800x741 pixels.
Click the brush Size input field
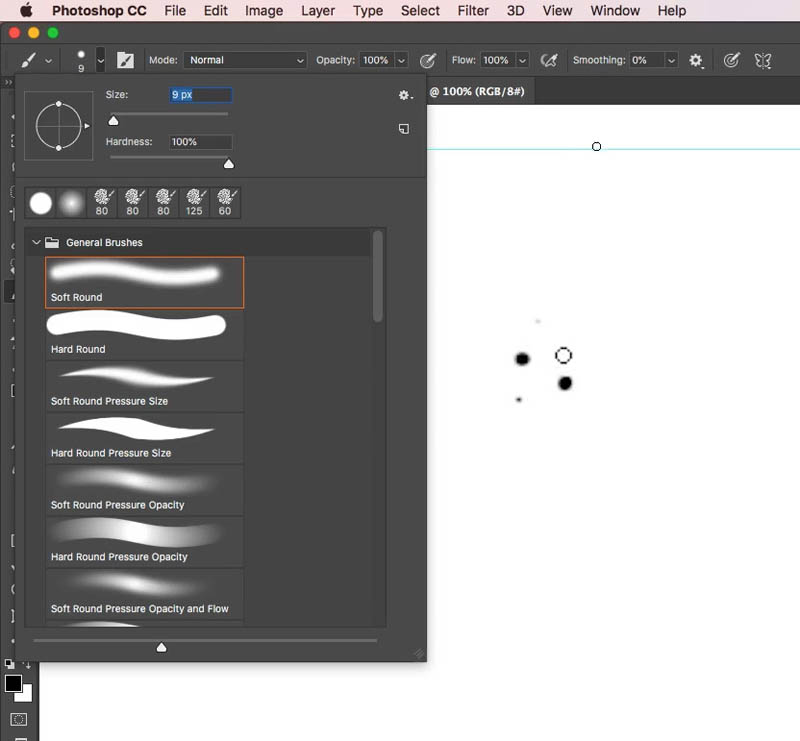(201, 95)
